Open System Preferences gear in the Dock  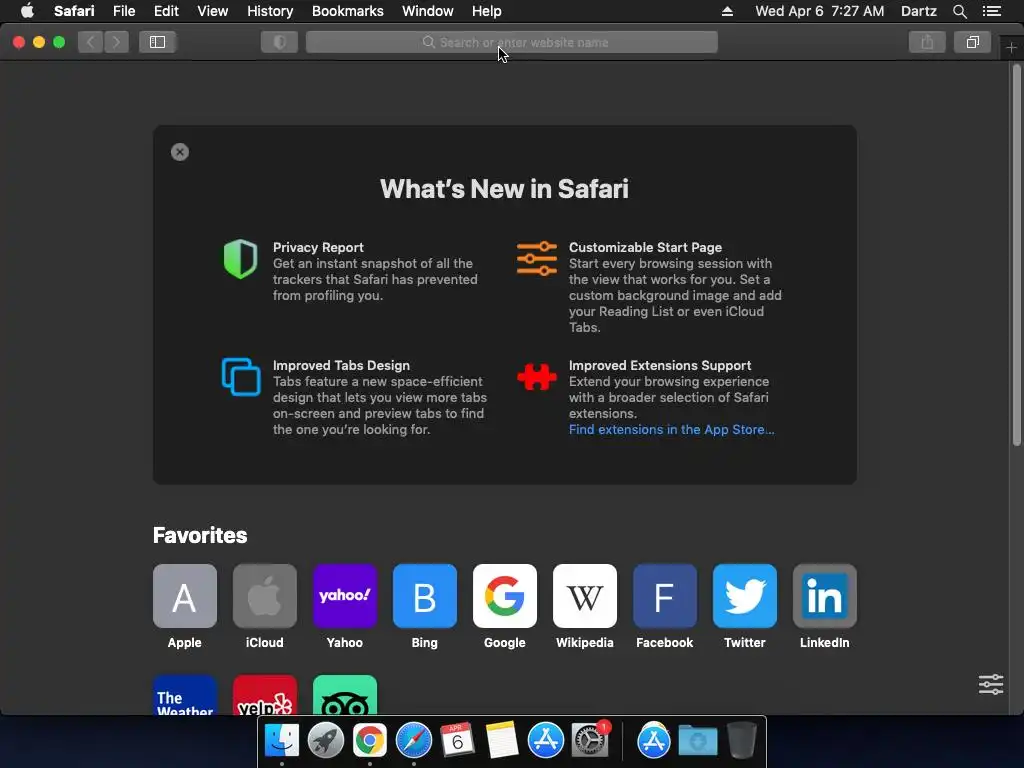point(590,740)
